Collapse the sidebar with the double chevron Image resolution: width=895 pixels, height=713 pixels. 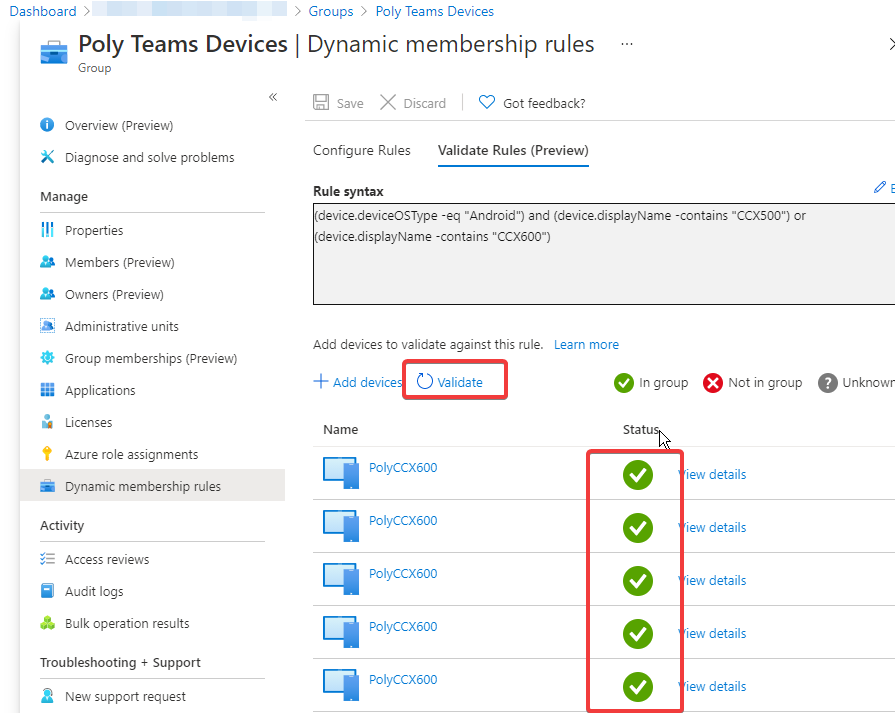[273, 97]
